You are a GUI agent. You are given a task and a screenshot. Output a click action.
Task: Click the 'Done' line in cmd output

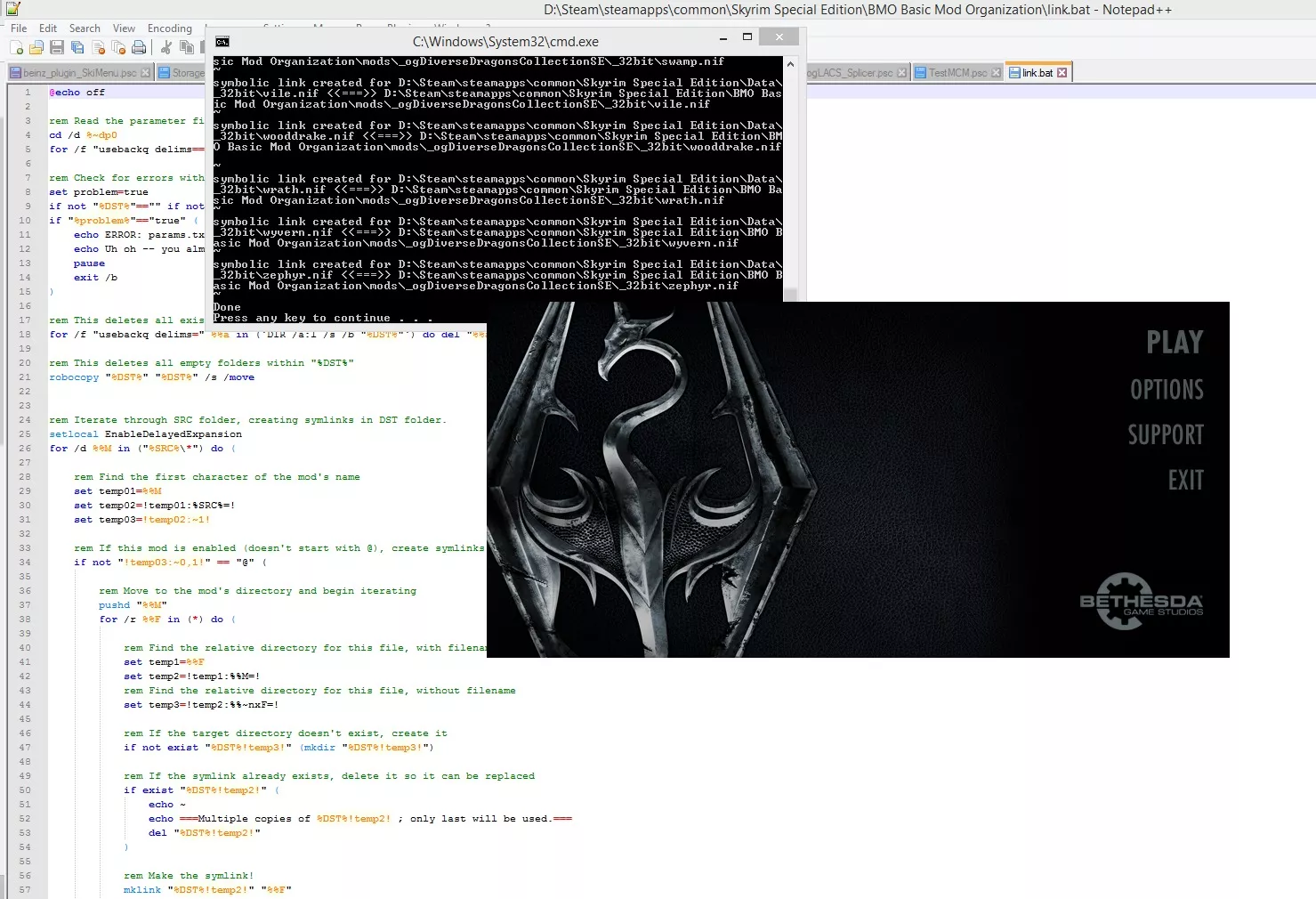pos(227,307)
